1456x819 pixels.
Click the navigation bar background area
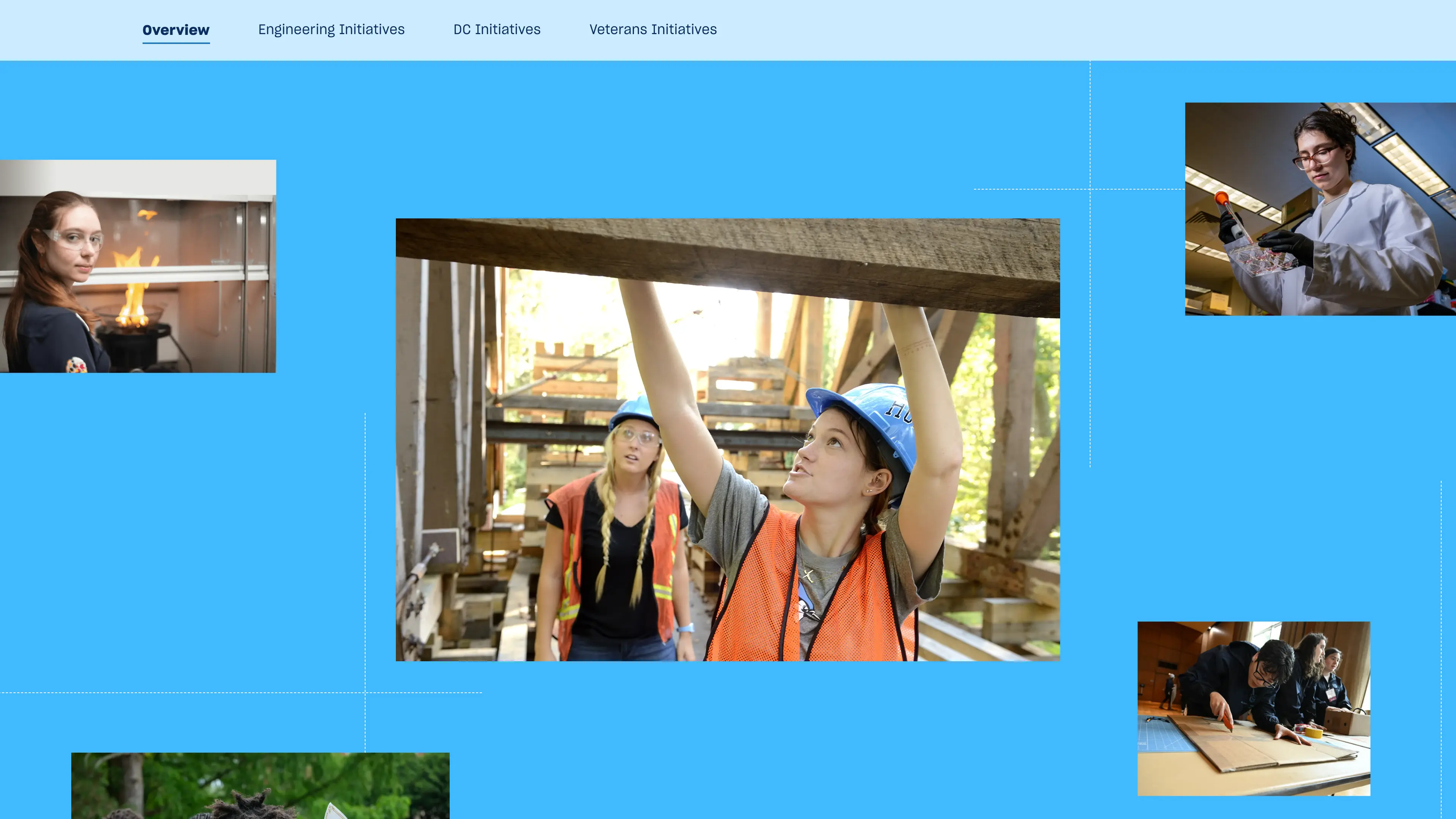1017,30
